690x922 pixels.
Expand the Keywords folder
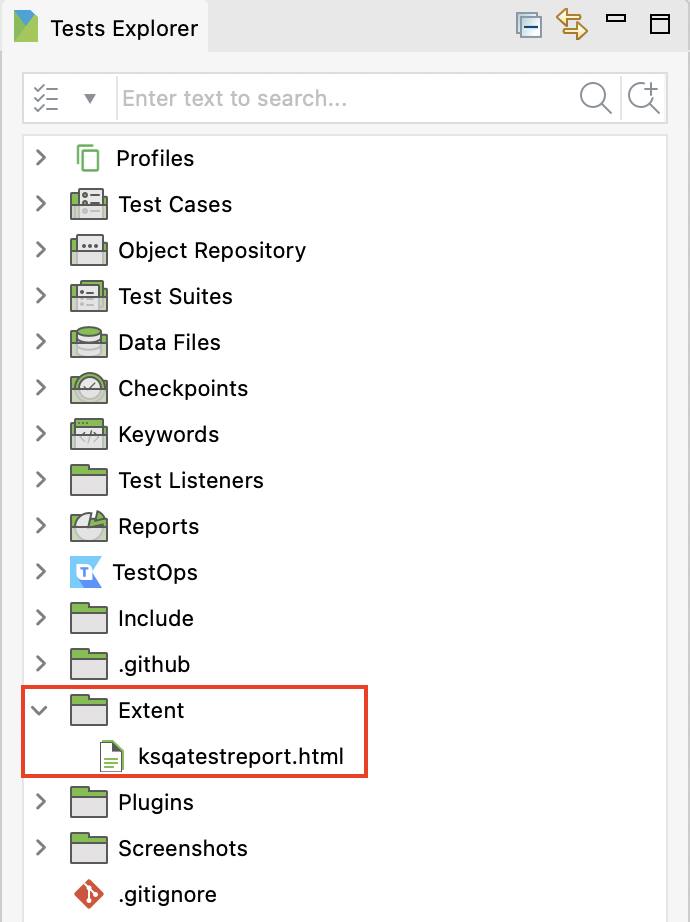click(x=41, y=434)
